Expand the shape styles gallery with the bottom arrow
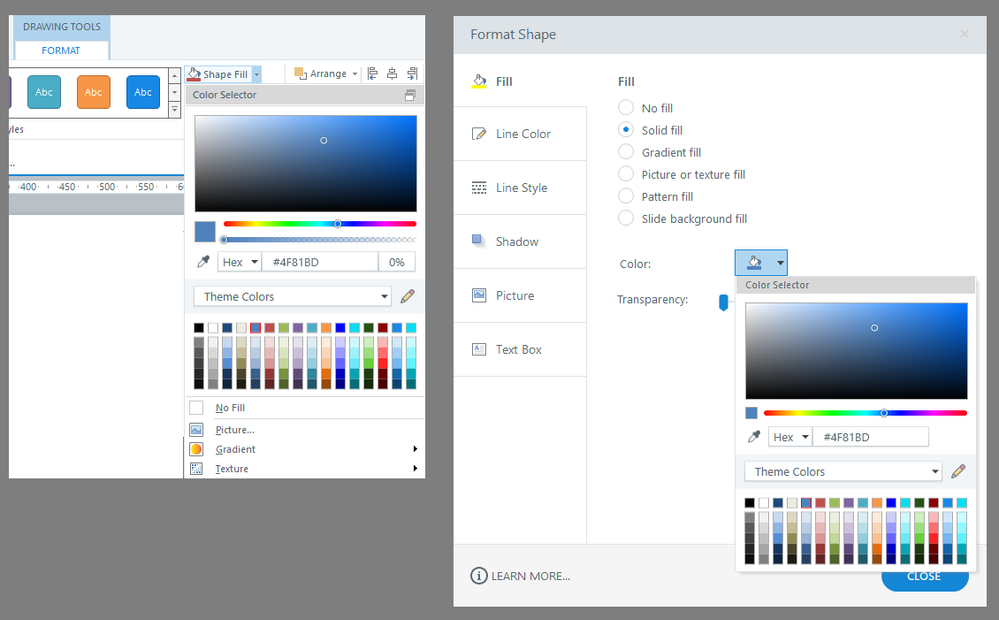Screen dimensions: 999x620 tap(175, 110)
